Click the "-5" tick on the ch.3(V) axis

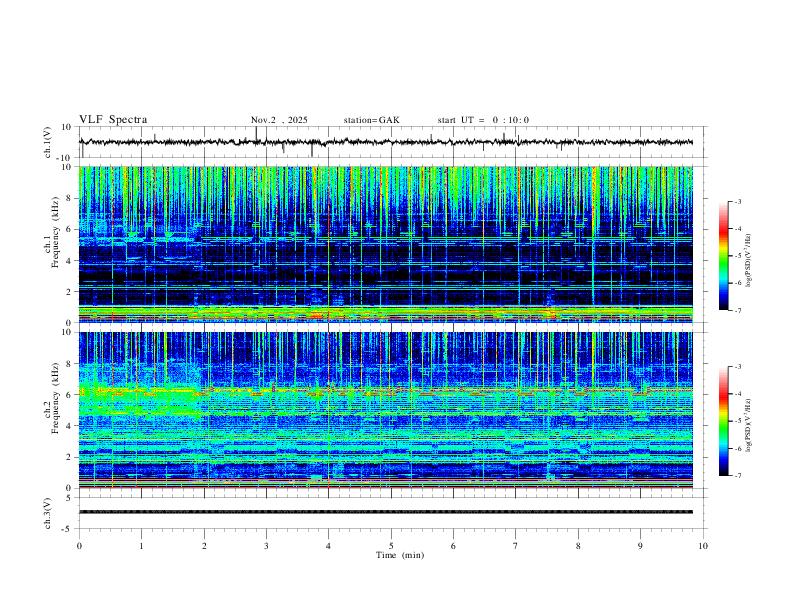pos(68,529)
